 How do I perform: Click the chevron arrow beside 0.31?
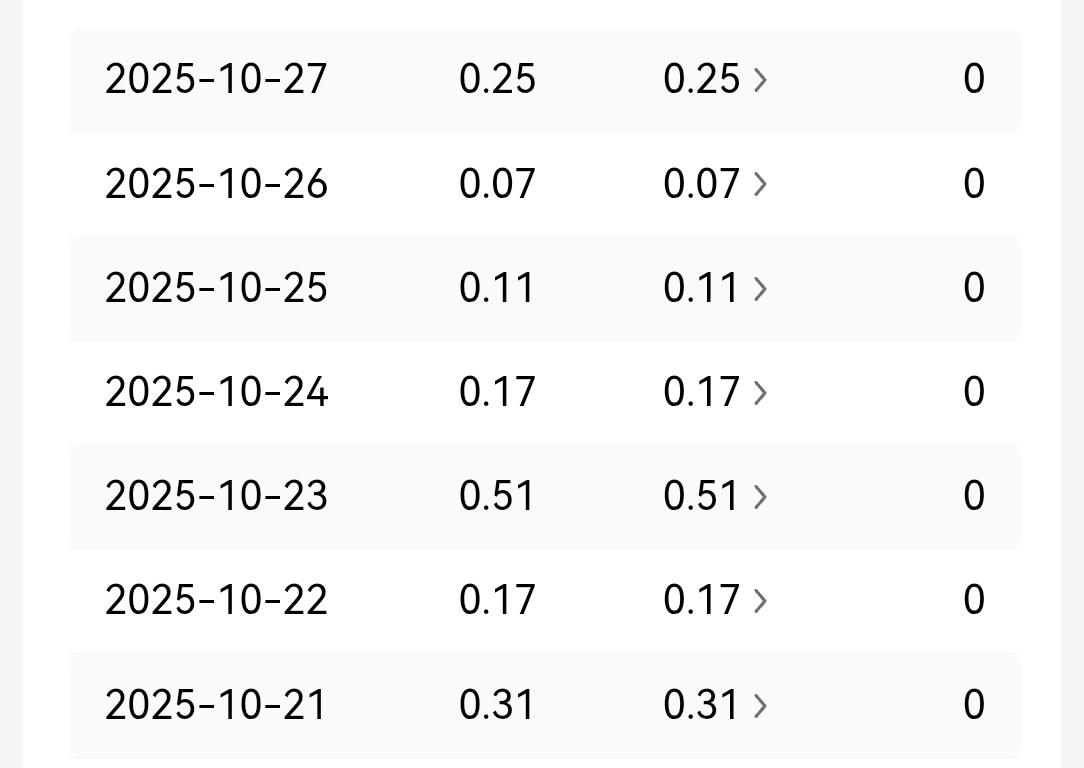pyautogui.click(x=760, y=706)
